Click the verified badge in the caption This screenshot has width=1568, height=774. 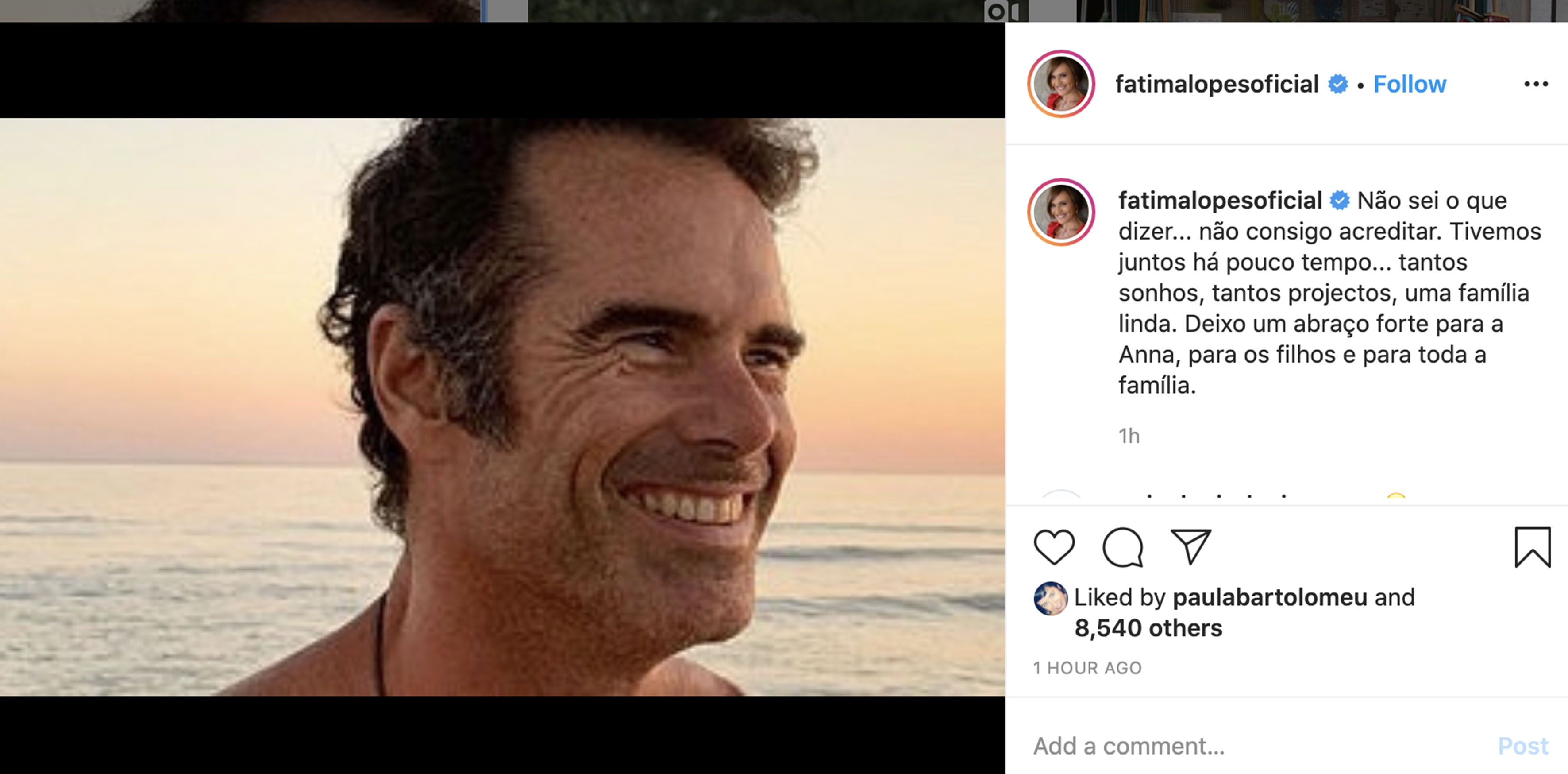(x=1339, y=200)
